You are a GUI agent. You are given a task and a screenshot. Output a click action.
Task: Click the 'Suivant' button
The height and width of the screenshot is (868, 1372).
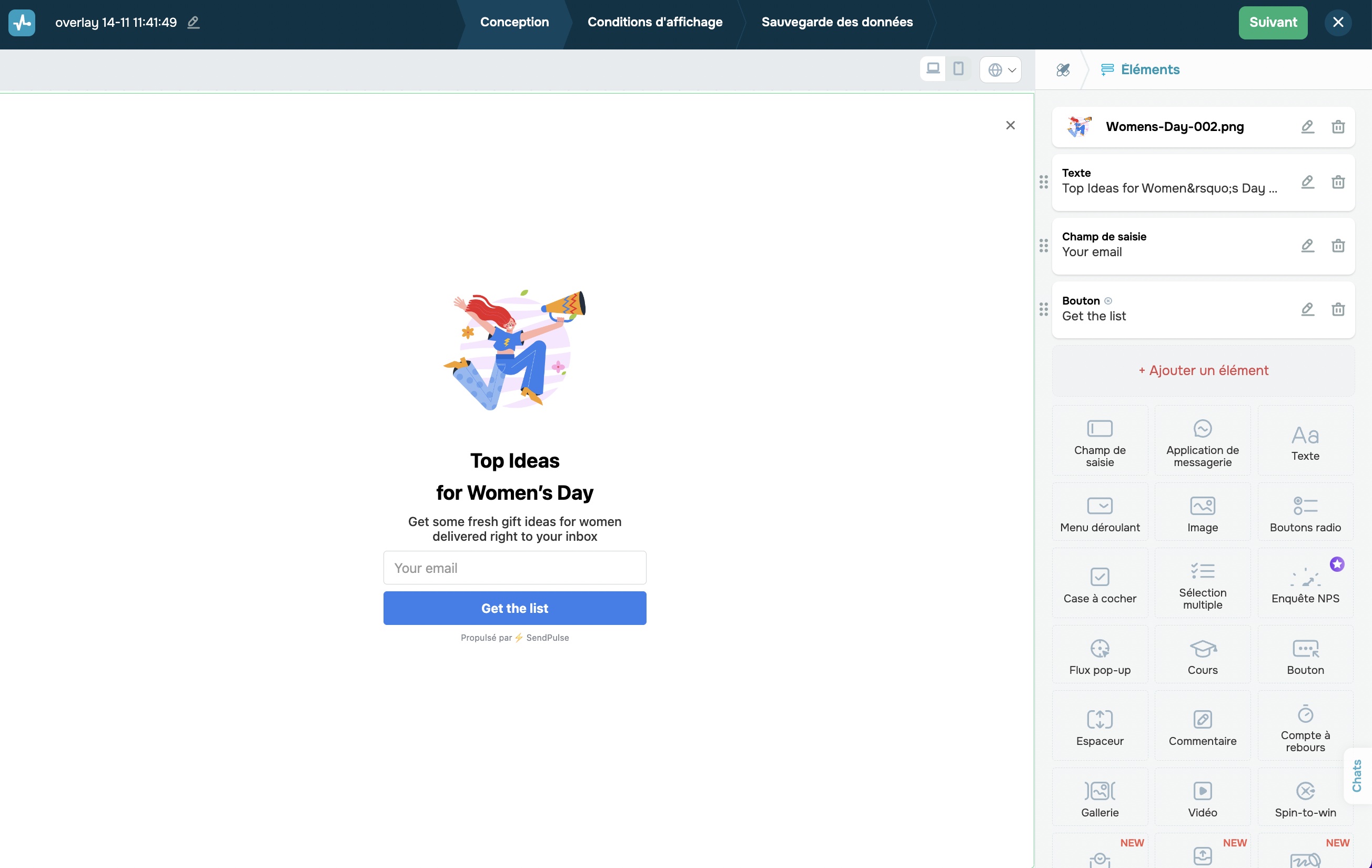click(x=1273, y=22)
